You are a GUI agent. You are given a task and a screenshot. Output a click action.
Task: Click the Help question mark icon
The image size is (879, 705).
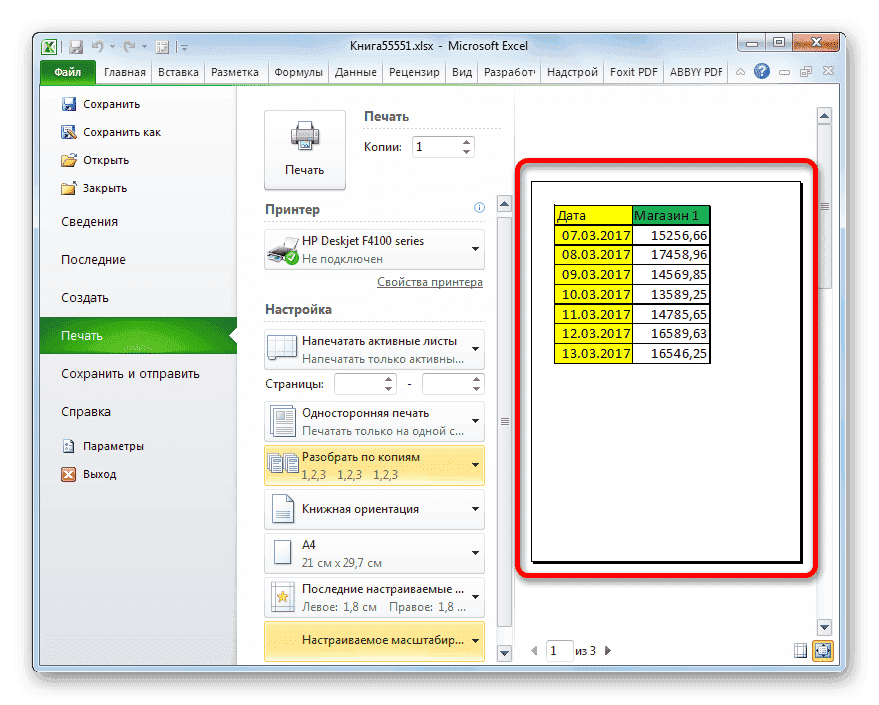(762, 71)
